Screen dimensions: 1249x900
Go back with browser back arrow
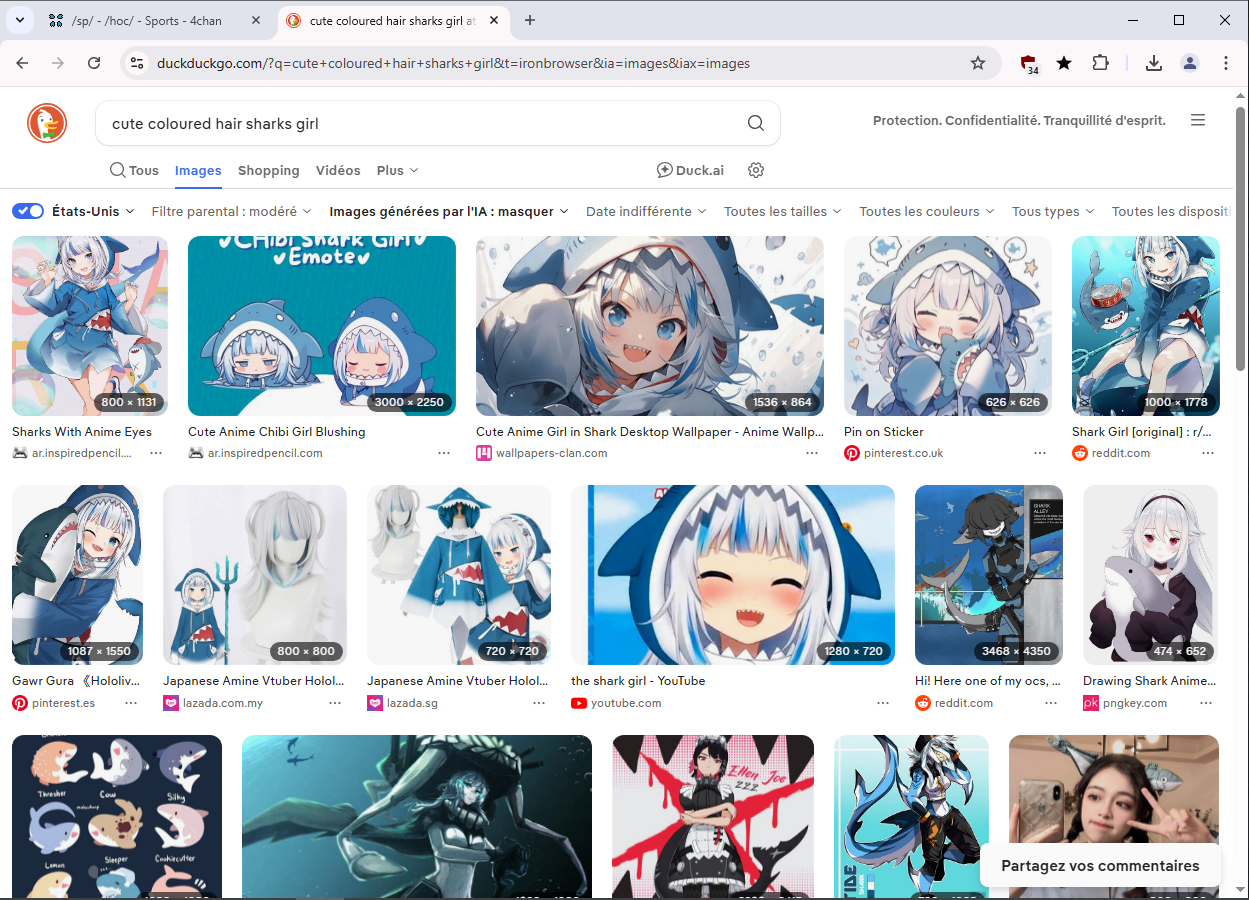pos(22,63)
